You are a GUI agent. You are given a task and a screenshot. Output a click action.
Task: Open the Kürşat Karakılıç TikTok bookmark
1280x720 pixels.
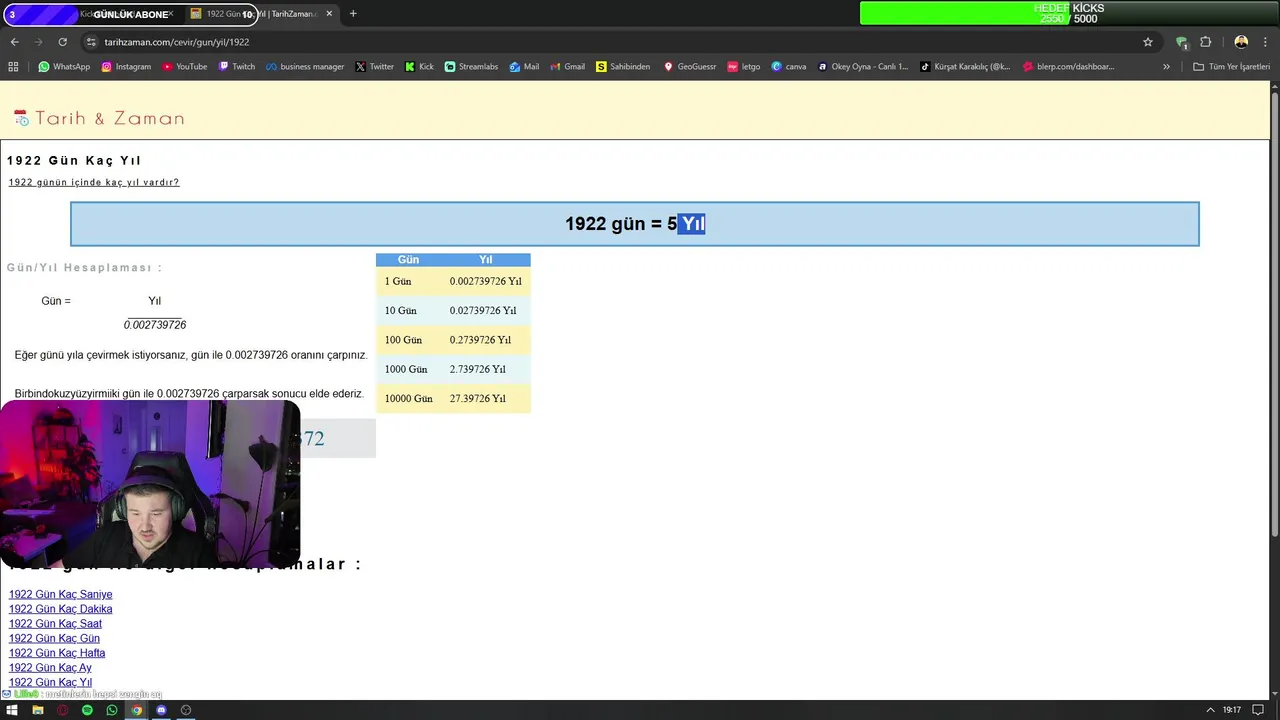(x=965, y=67)
